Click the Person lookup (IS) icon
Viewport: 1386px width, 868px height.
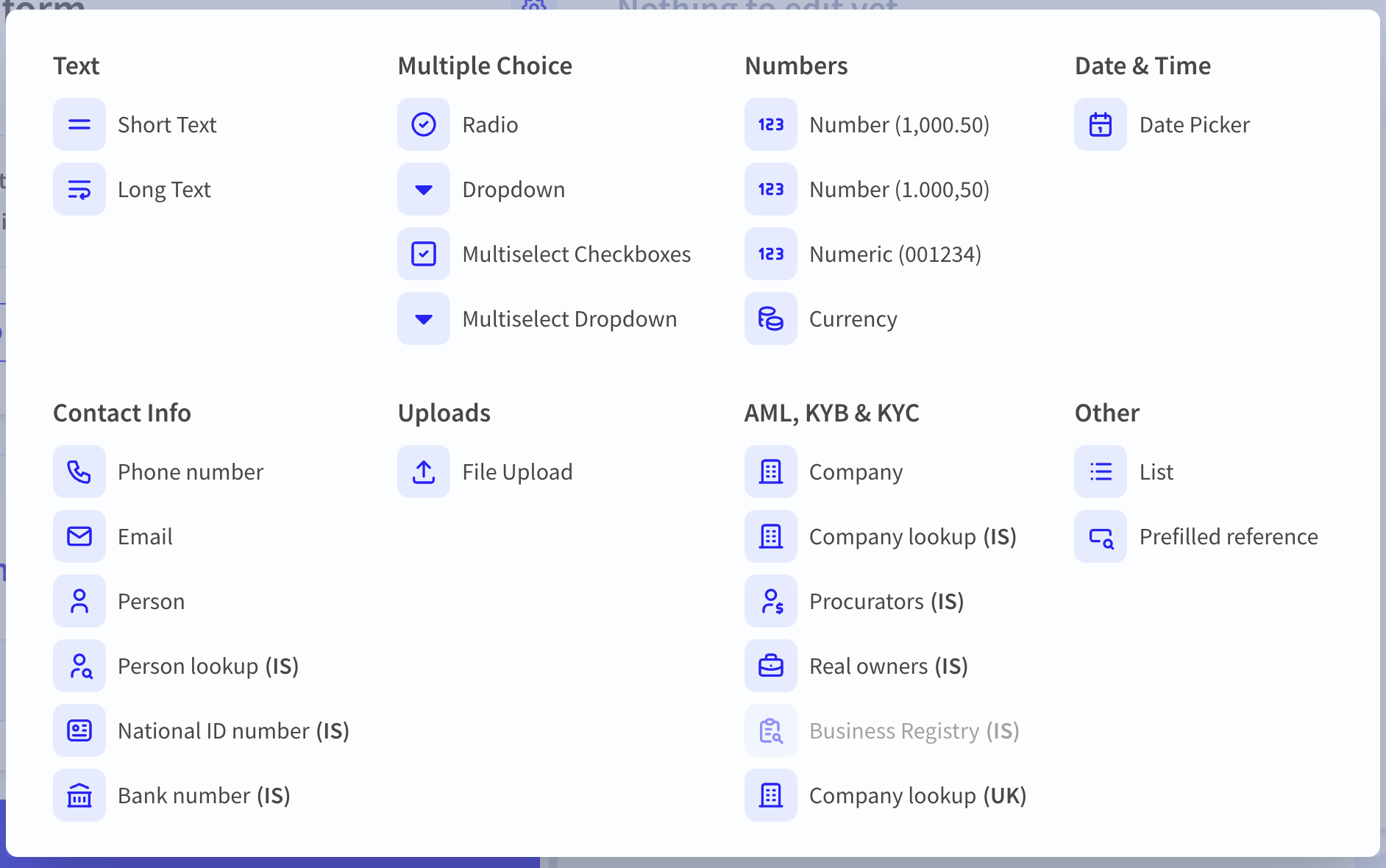[79, 666]
